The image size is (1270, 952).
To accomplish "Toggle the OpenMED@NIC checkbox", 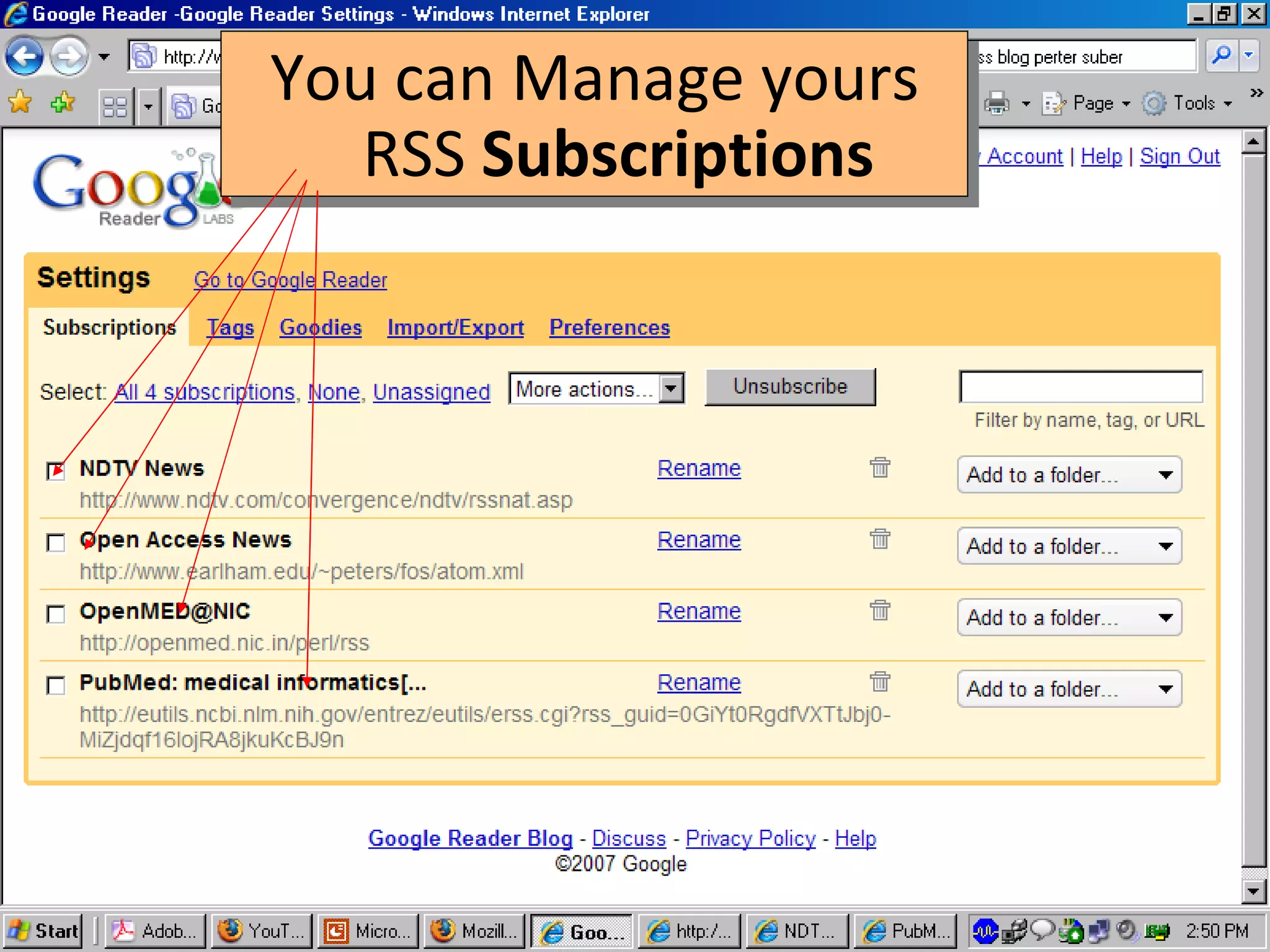I will pyautogui.click(x=56, y=614).
